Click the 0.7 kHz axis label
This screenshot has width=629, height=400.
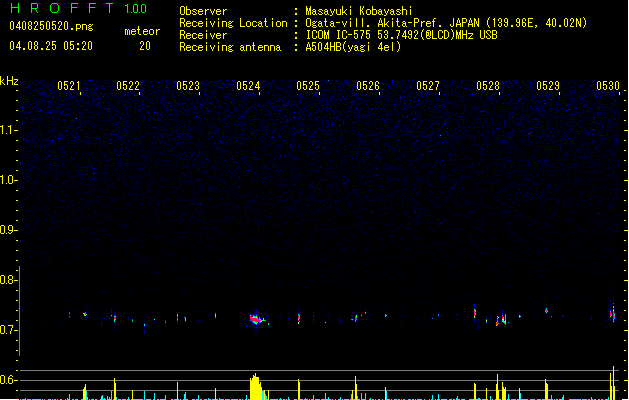pyautogui.click(x=8, y=330)
